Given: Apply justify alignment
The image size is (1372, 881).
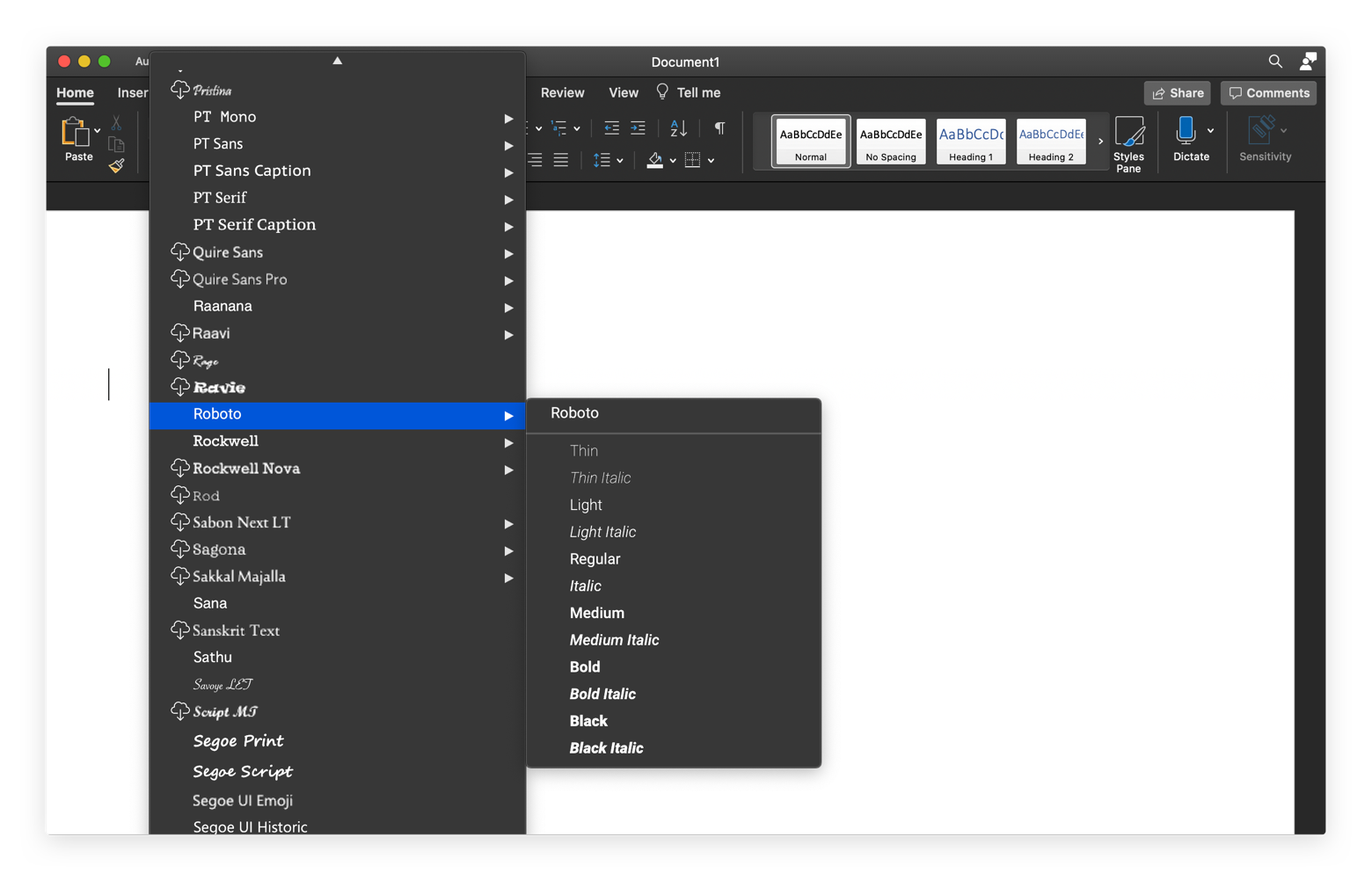Looking at the screenshot, I should [560, 160].
